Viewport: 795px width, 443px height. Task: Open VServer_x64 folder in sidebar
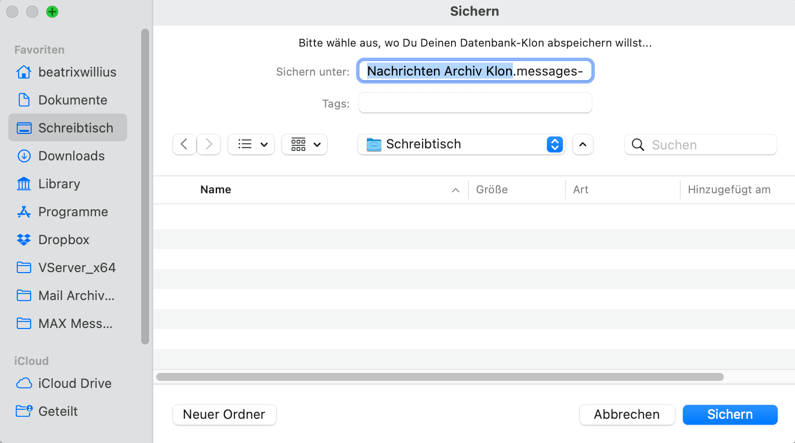point(67,267)
